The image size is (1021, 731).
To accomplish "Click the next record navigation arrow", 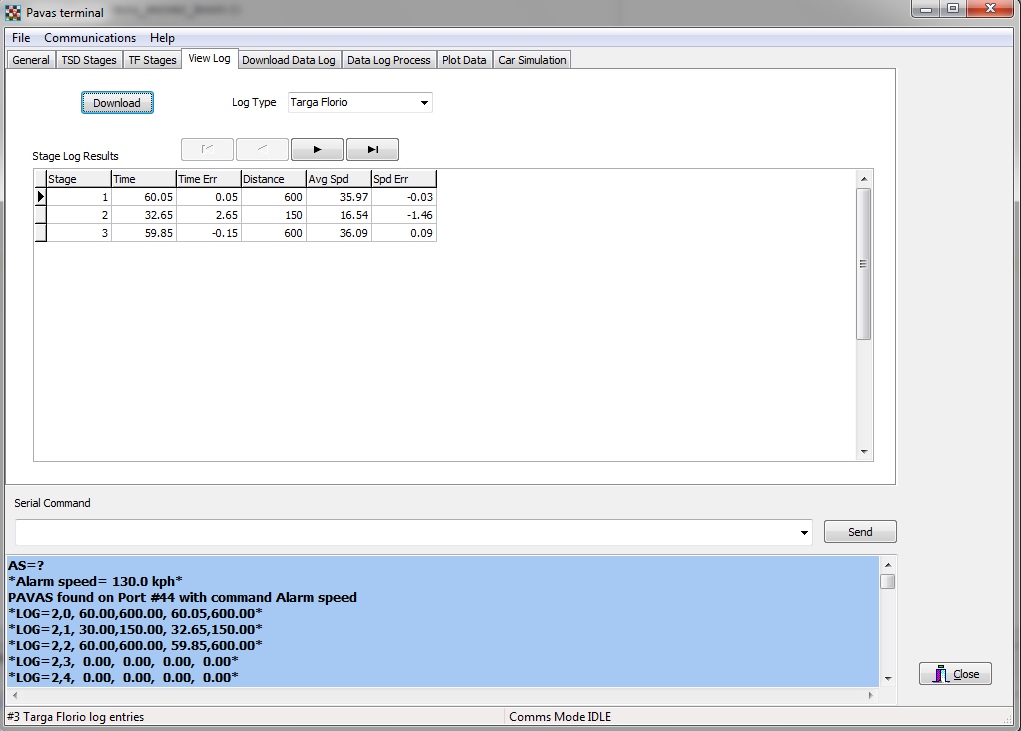I will coord(317,150).
